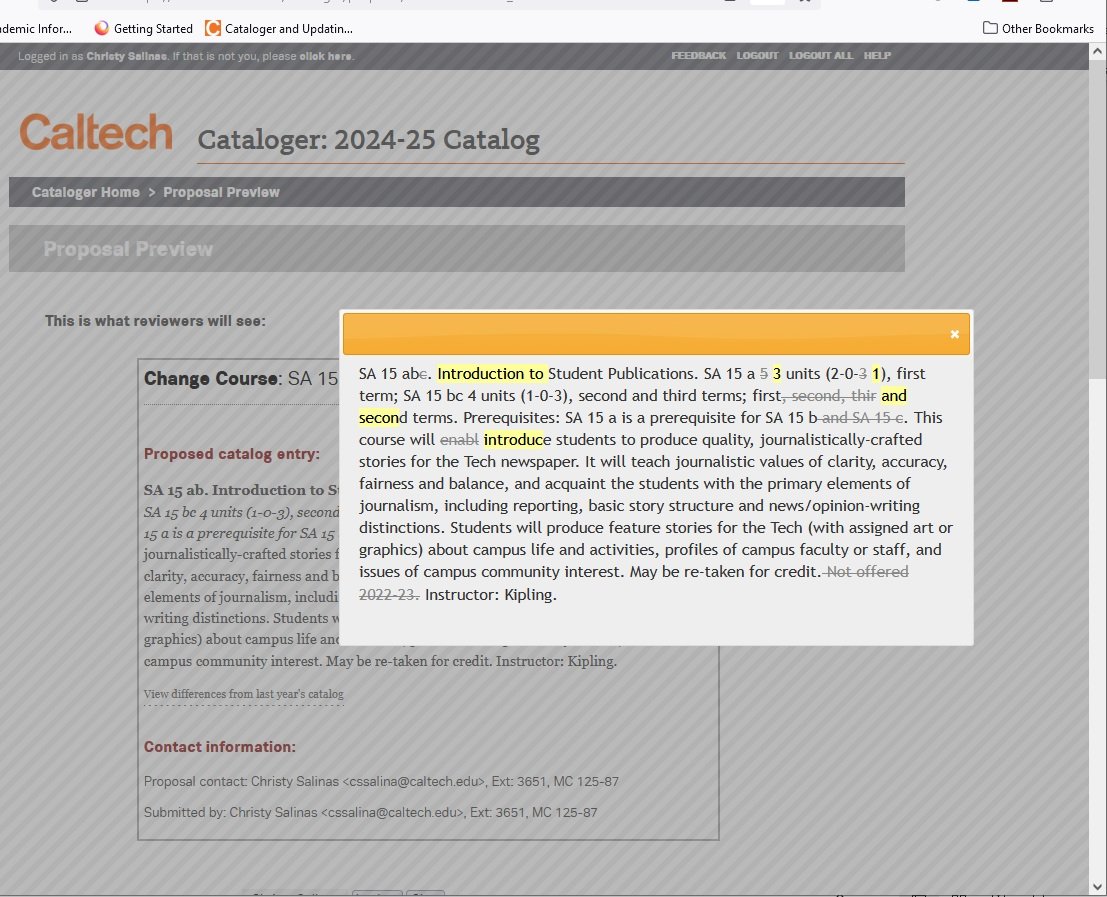Open the Other Bookmarks folder
The height and width of the screenshot is (897, 1107).
pos(1038,29)
